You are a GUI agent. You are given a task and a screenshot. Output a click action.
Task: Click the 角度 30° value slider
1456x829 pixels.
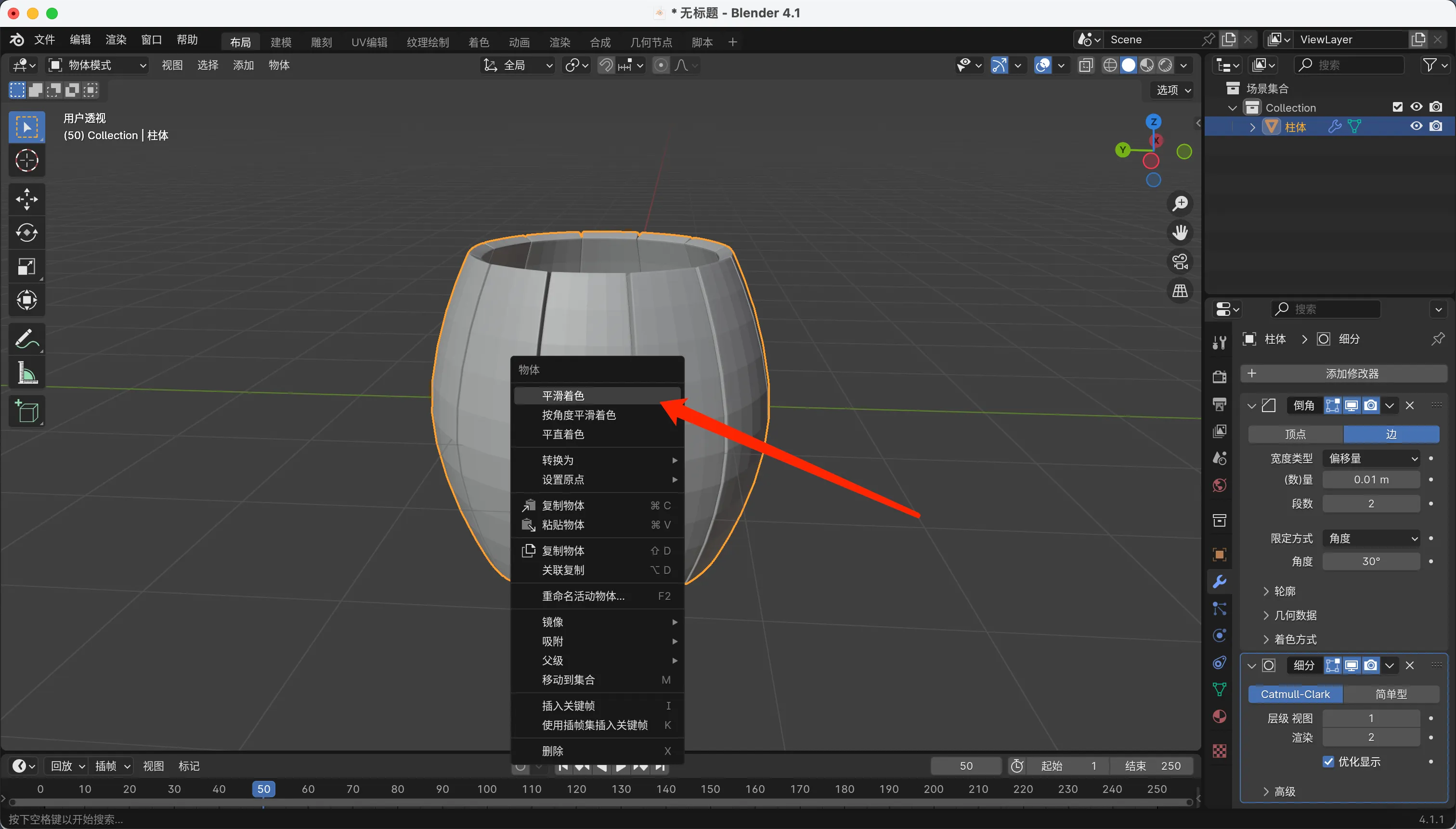coord(1371,561)
